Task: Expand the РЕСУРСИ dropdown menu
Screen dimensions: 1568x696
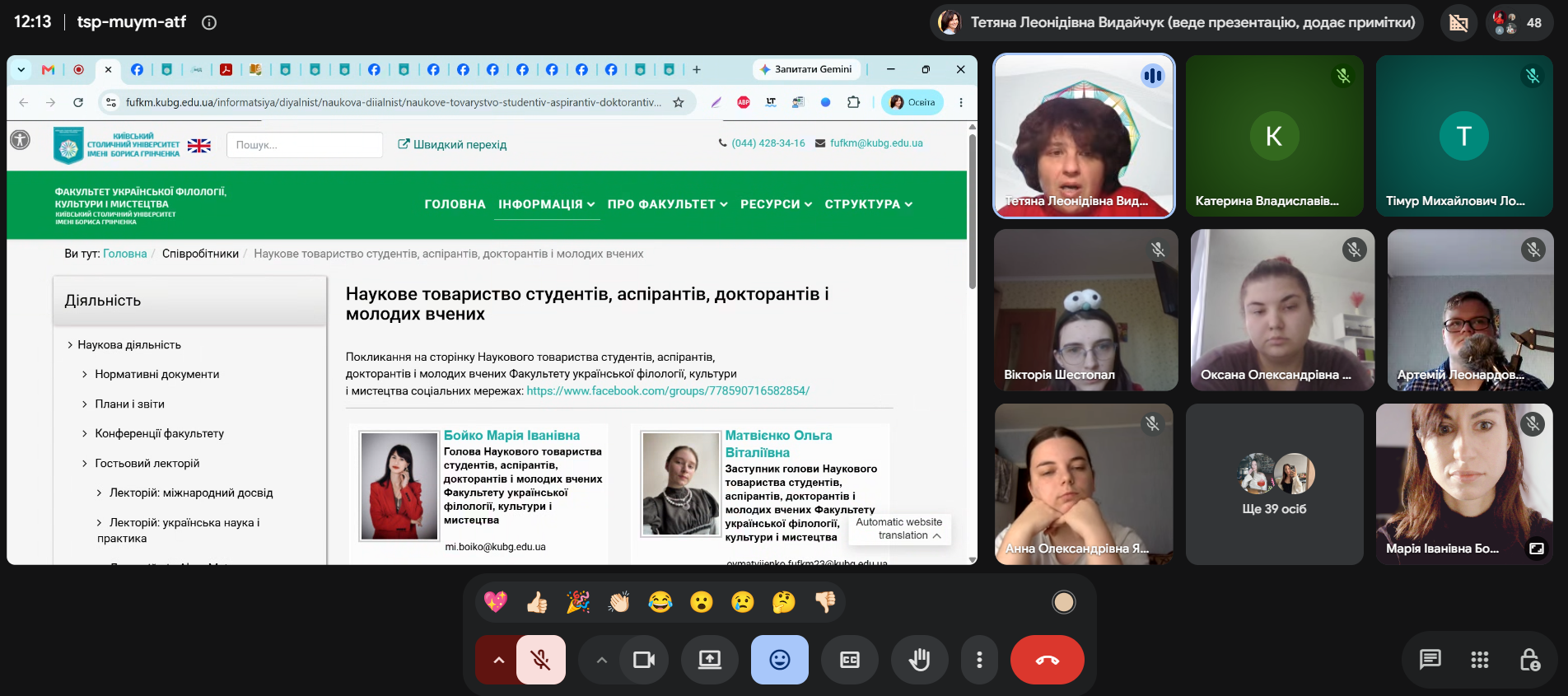Action: click(x=776, y=204)
